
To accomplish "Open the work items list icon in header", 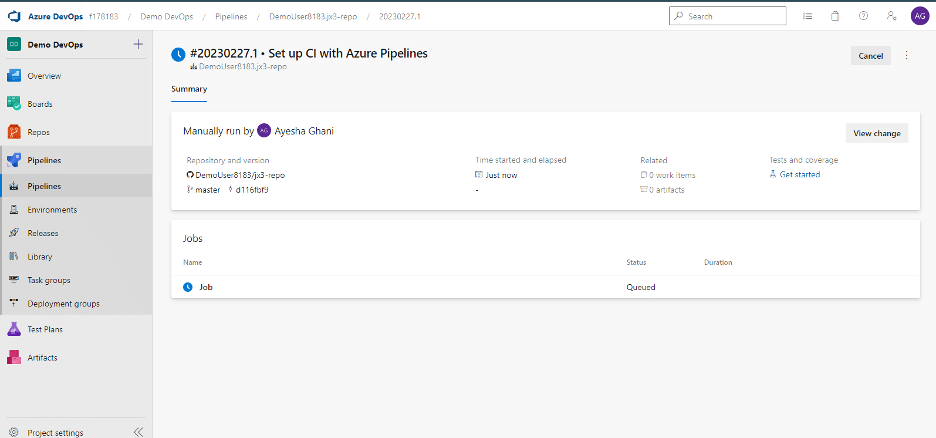I will 808,16.
